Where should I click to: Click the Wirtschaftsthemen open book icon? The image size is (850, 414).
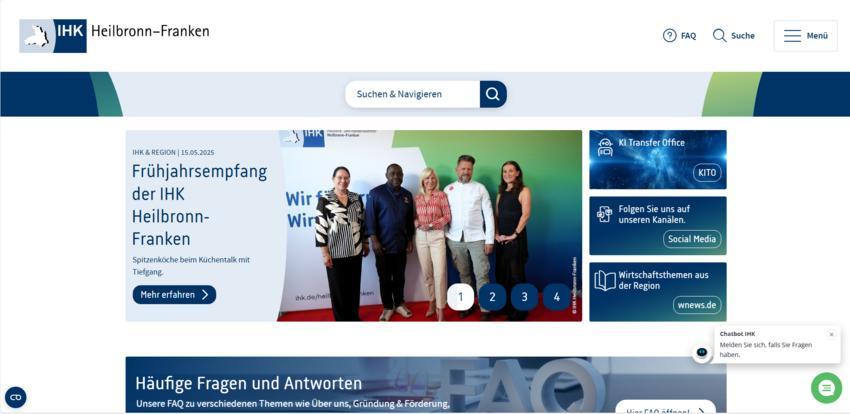coord(605,280)
